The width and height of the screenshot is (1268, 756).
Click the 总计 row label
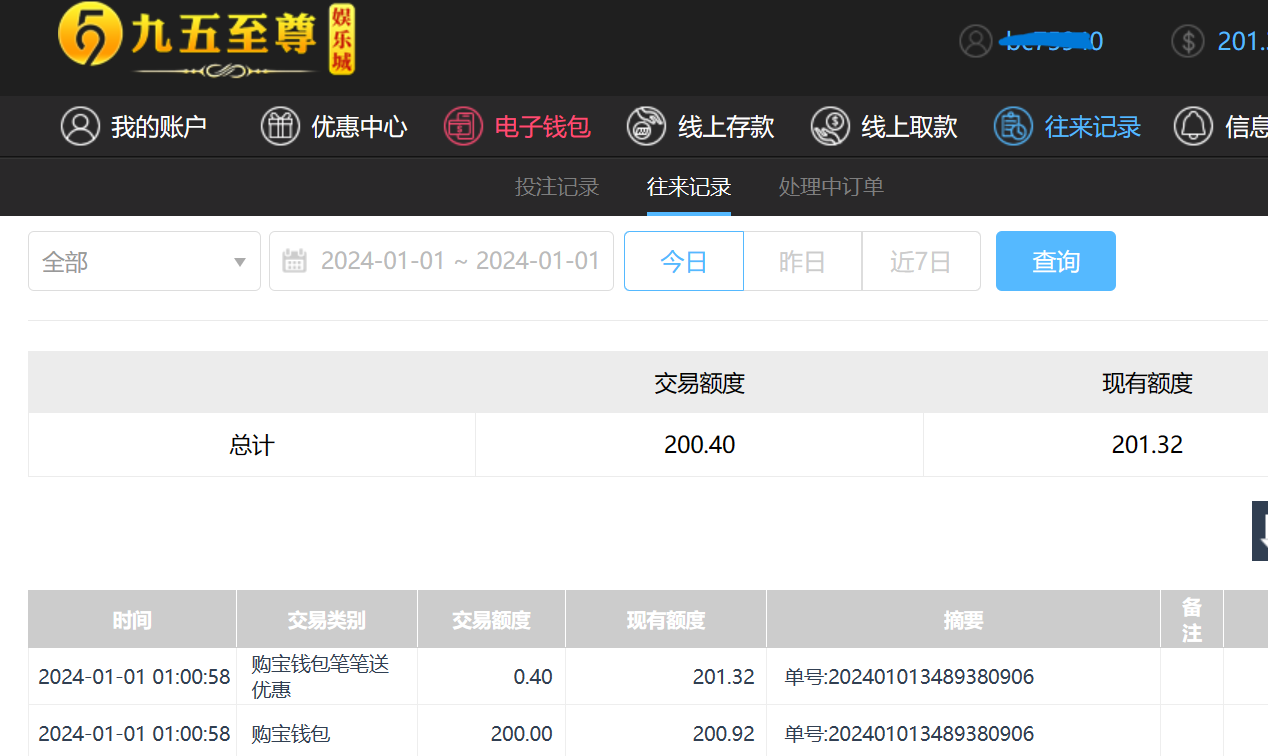pyautogui.click(x=252, y=445)
